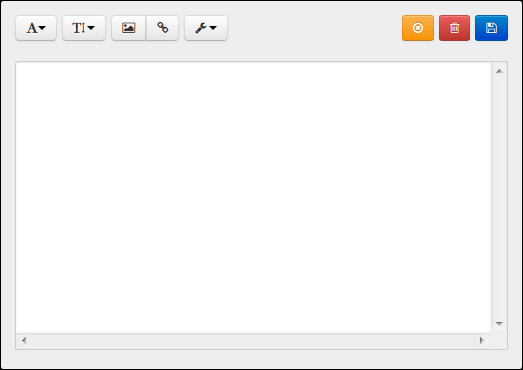Click inside the white text editing area
The width and height of the screenshot is (523, 370).
tap(253, 197)
